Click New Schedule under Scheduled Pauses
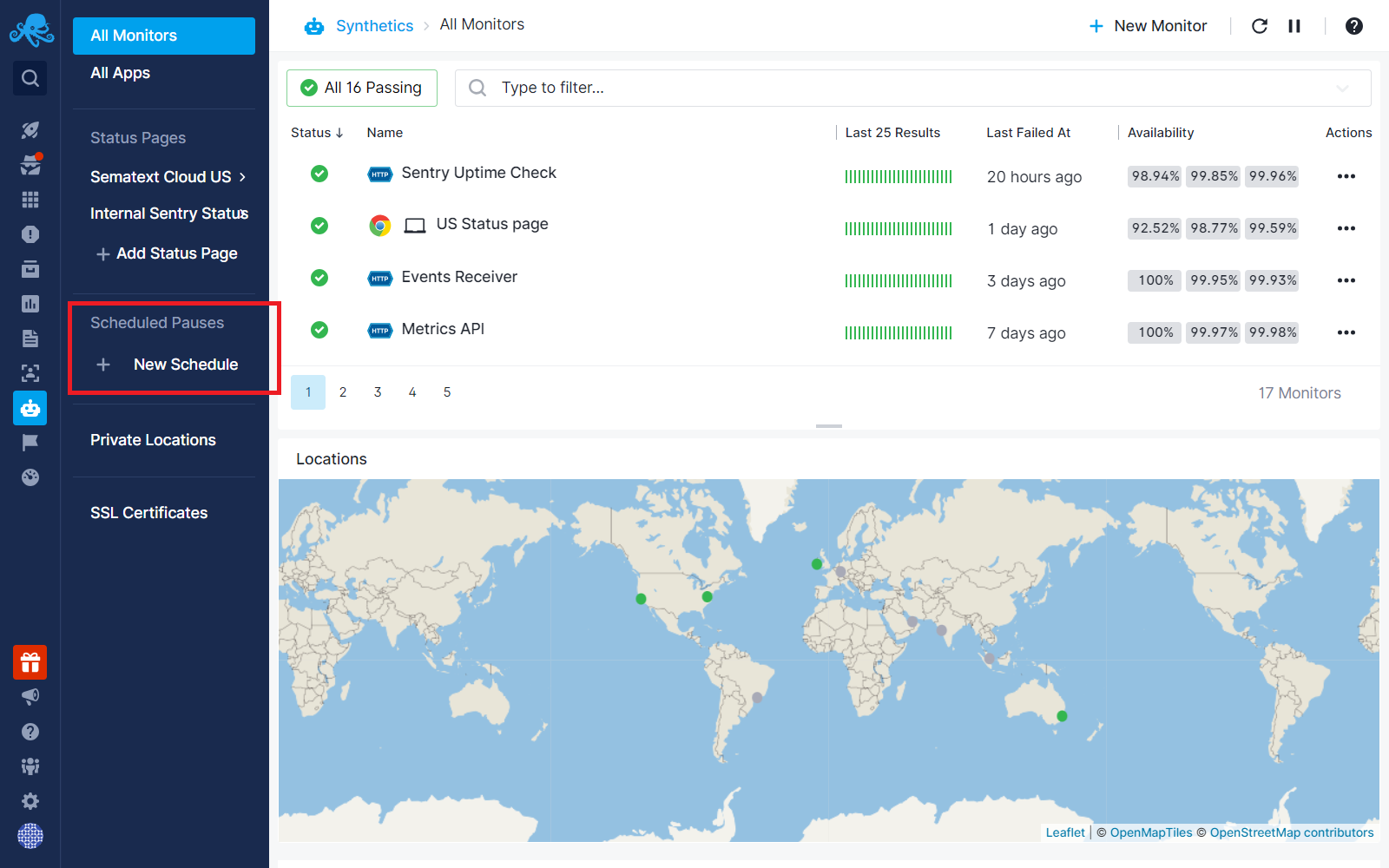 [x=167, y=365]
